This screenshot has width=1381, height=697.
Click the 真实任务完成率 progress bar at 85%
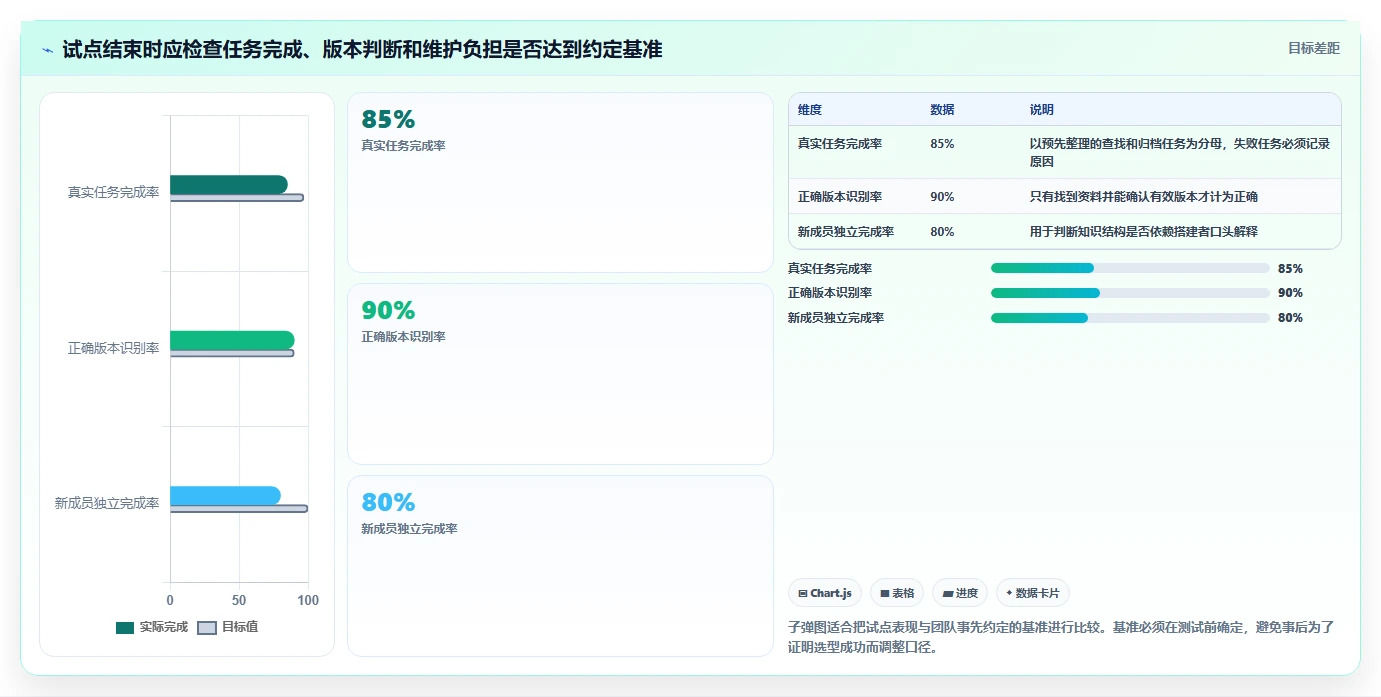(x=1130, y=268)
